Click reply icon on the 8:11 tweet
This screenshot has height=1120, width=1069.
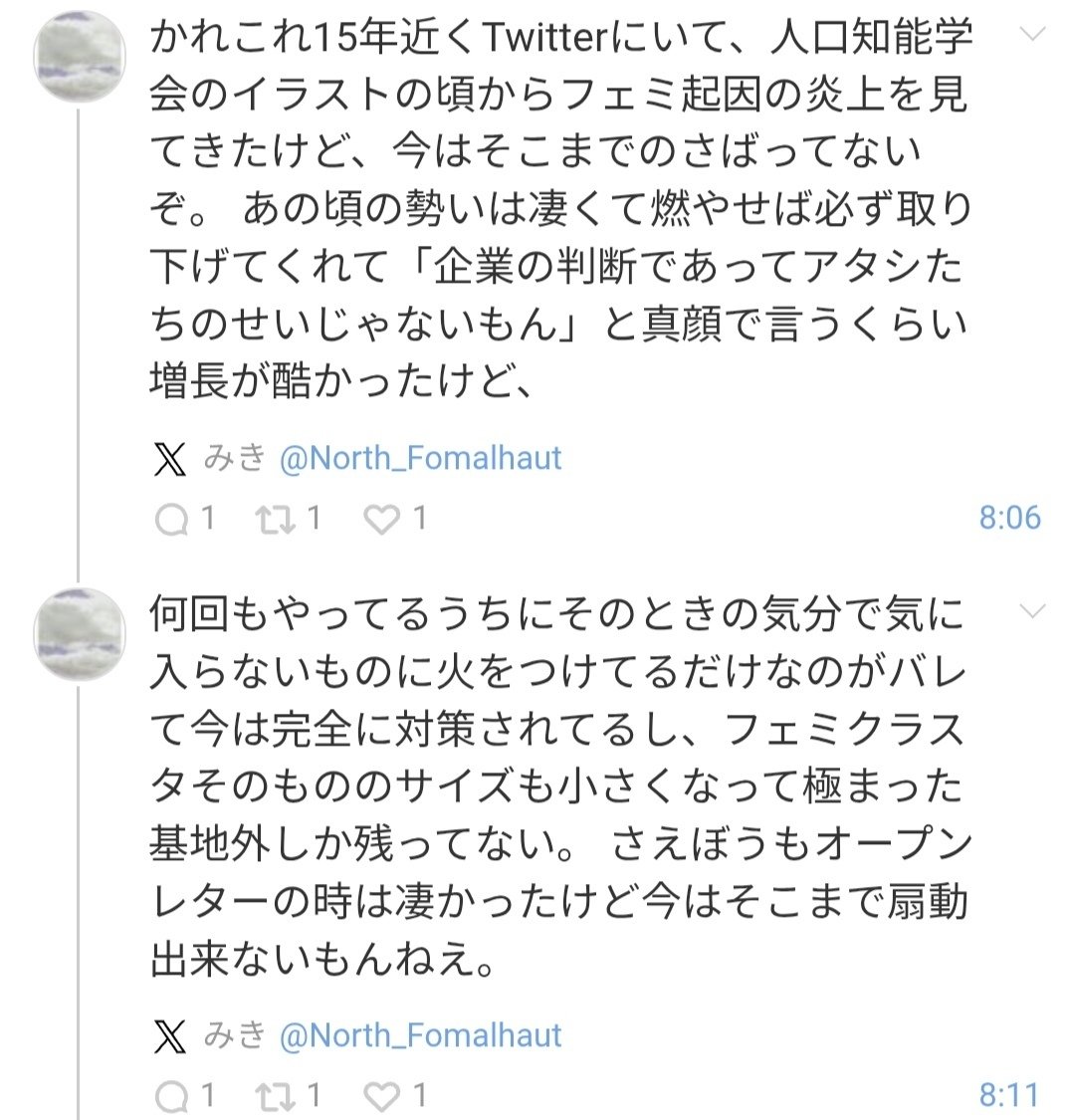172,1096
